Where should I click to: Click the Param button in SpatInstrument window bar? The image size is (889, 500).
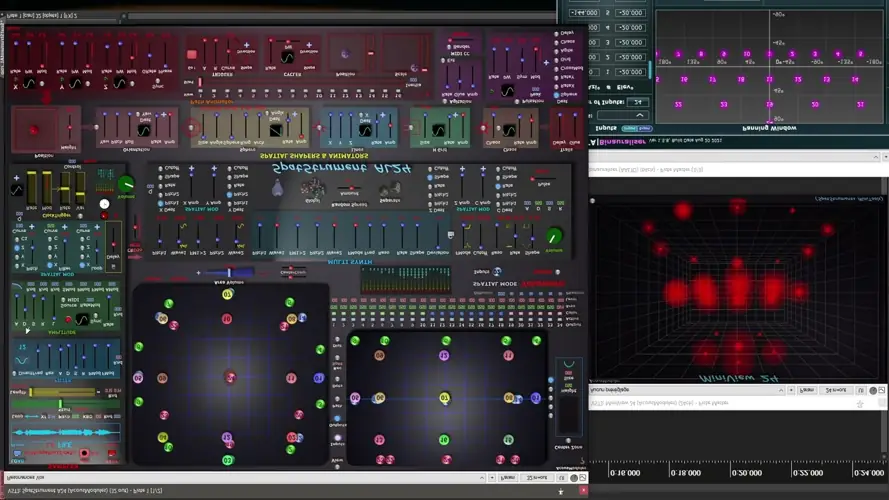coord(508,478)
